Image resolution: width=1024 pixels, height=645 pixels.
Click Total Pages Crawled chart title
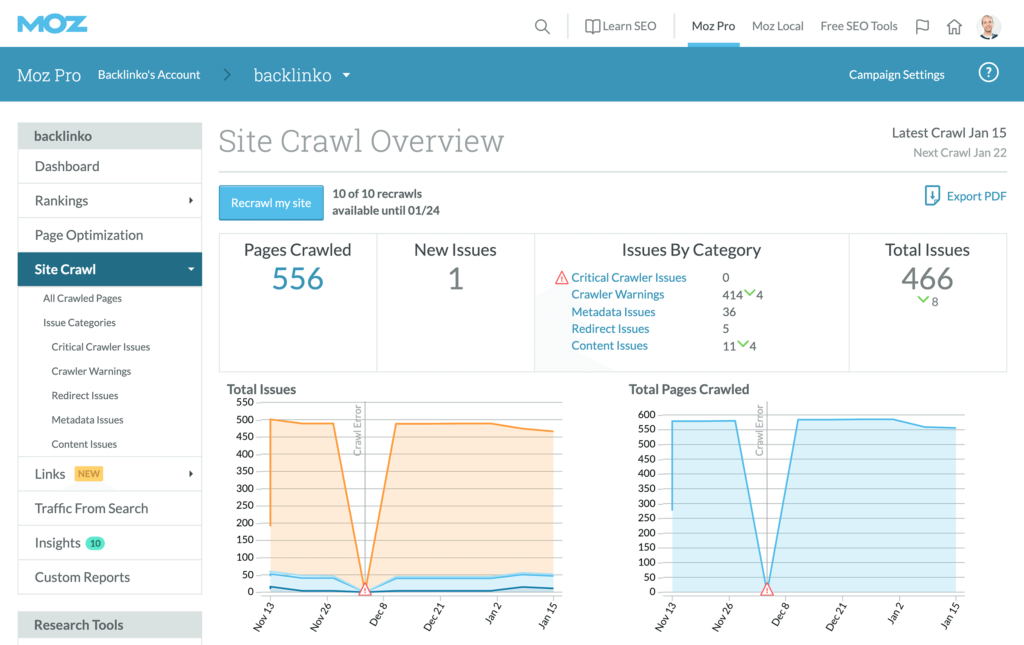(688, 390)
